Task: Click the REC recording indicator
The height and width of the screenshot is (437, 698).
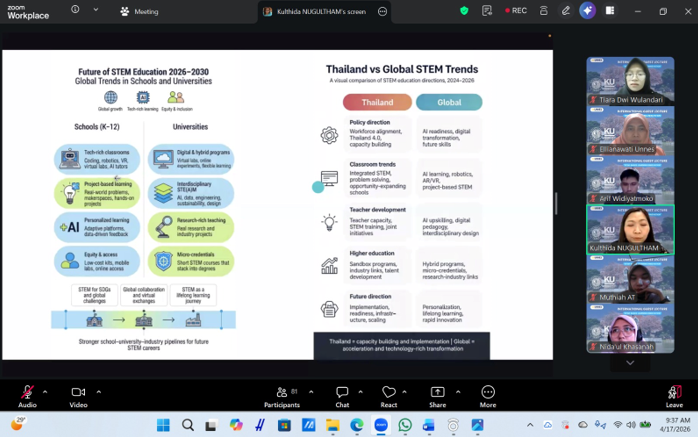Action: (514, 11)
